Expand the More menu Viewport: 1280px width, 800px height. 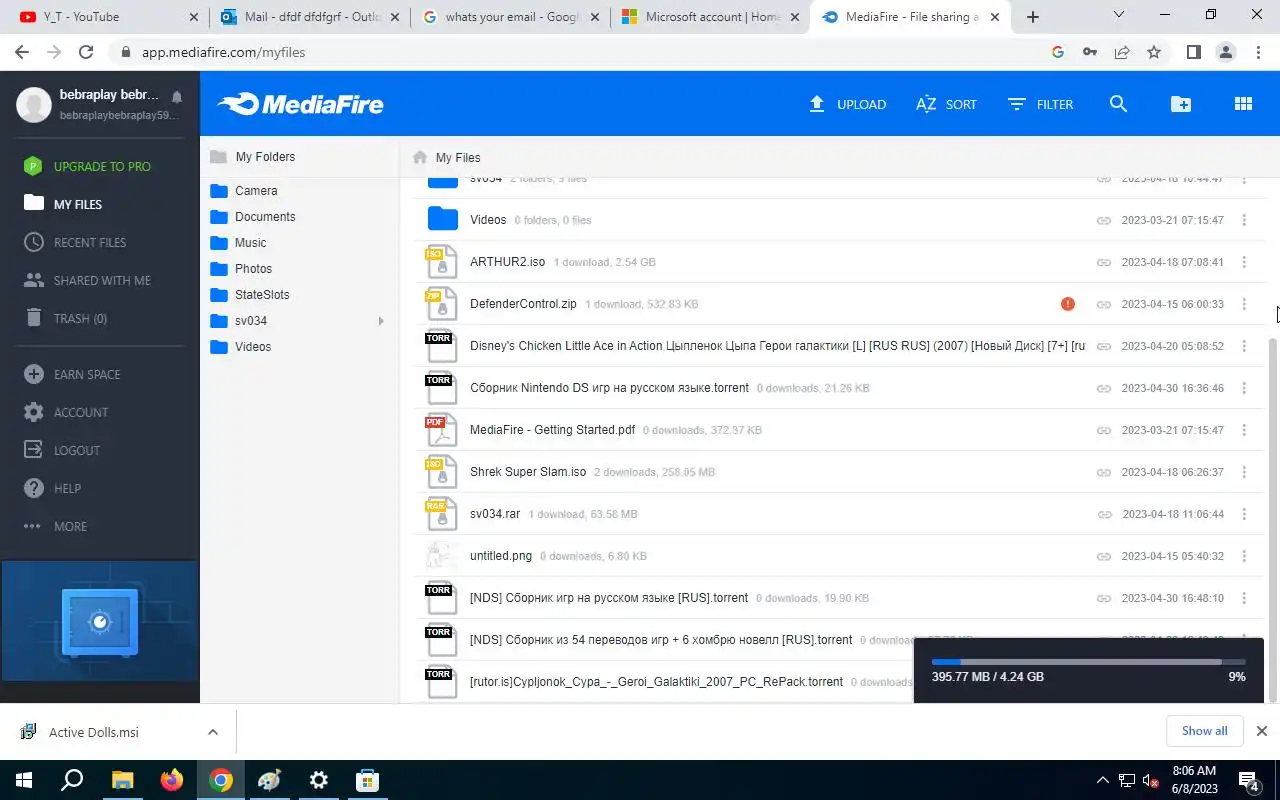point(56,526)
